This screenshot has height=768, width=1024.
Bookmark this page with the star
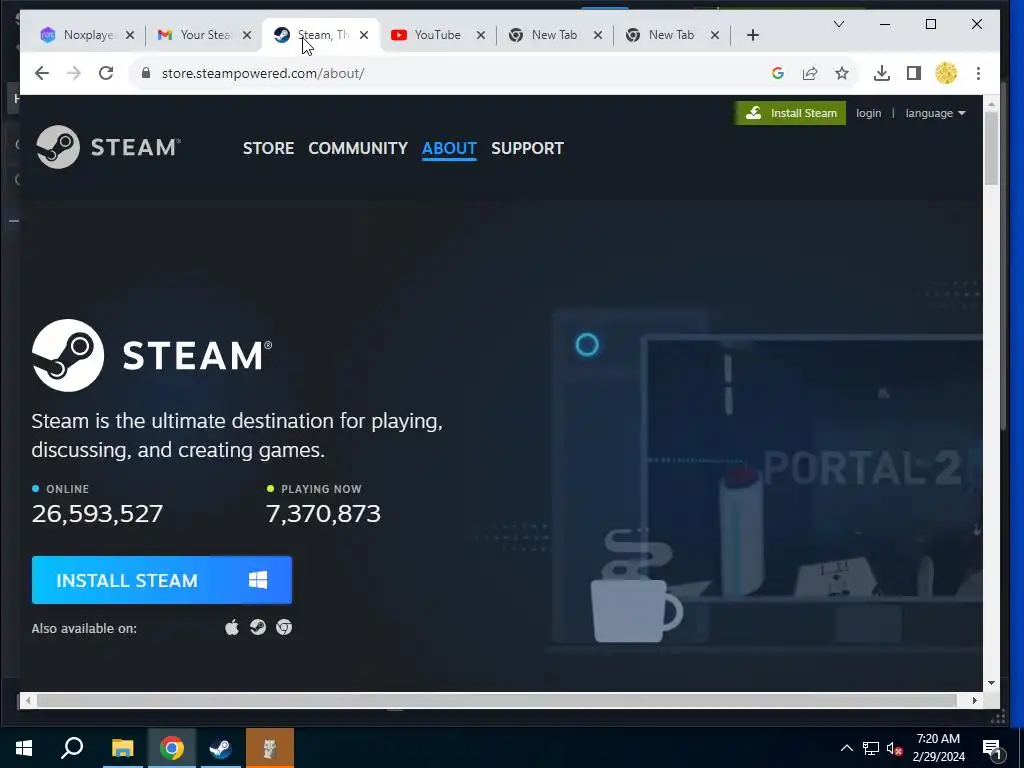click(x=842, y=73)
